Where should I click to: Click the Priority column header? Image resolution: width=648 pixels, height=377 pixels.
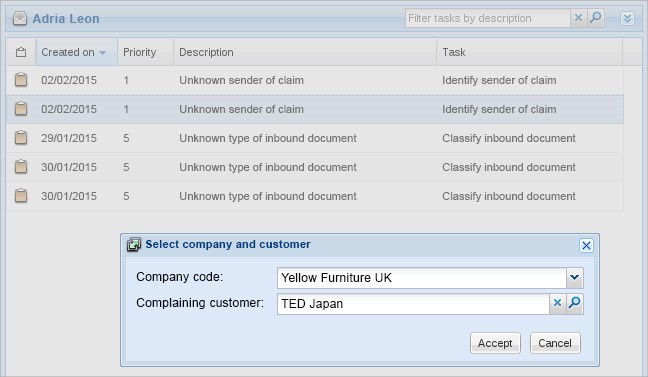[x=145, y=52]
